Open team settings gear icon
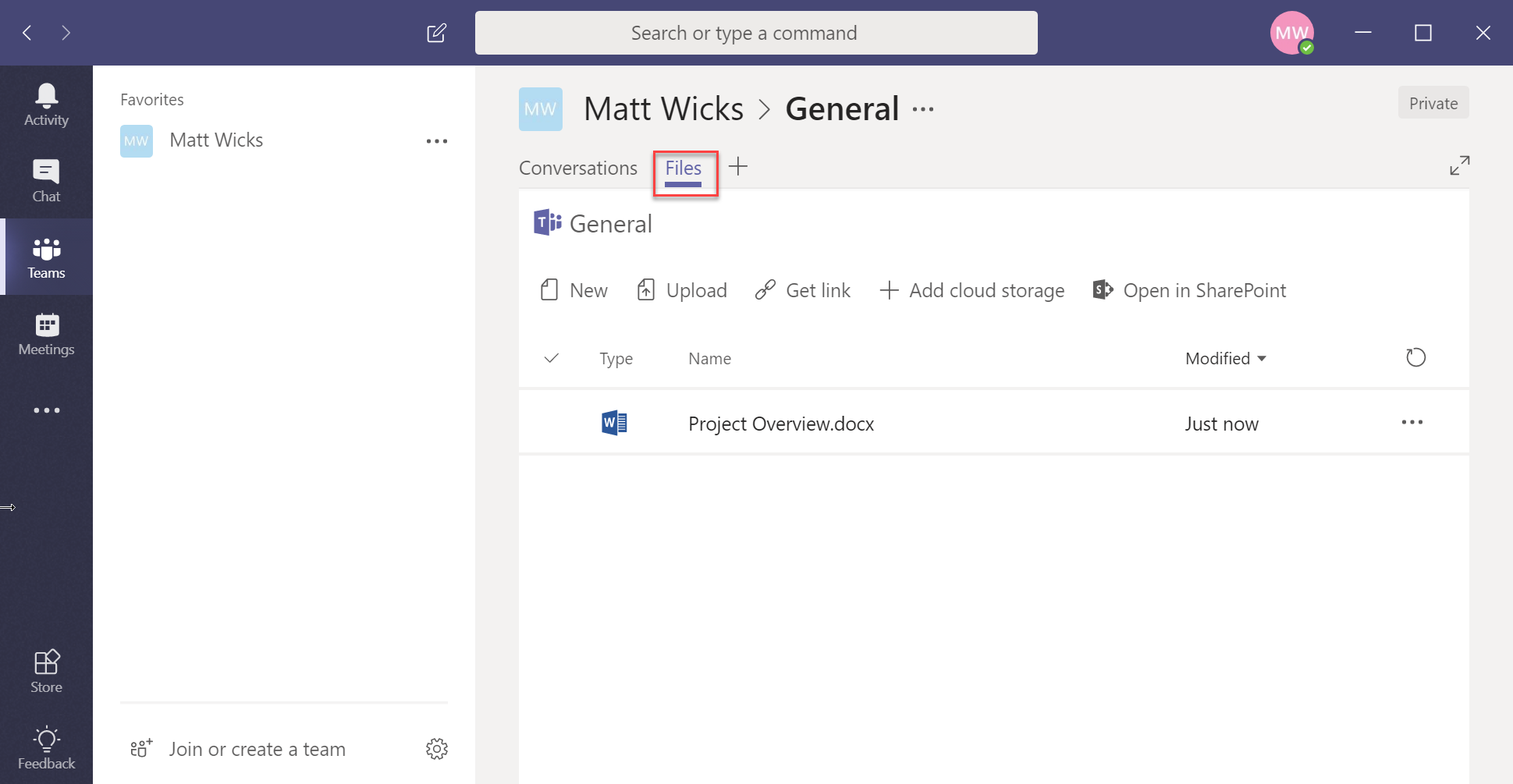This screenshot has height=784, width=1513. [436, 749]
